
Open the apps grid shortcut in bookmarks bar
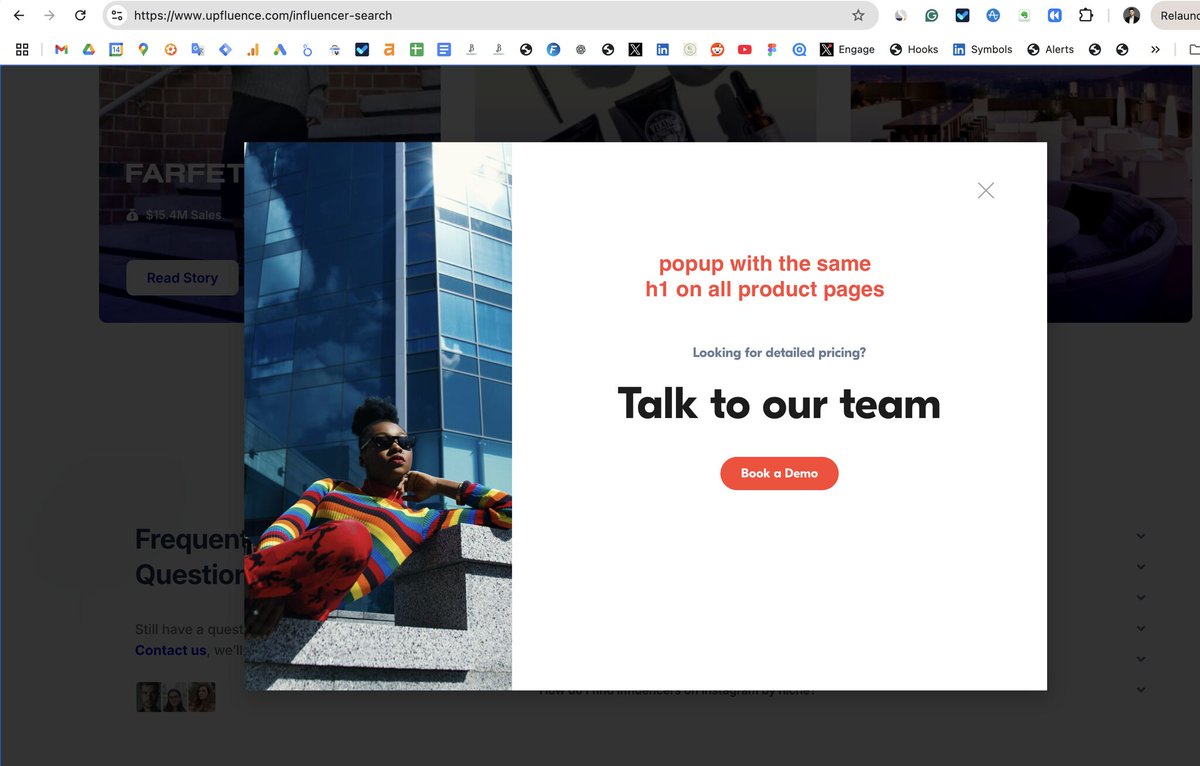point(22,49)
